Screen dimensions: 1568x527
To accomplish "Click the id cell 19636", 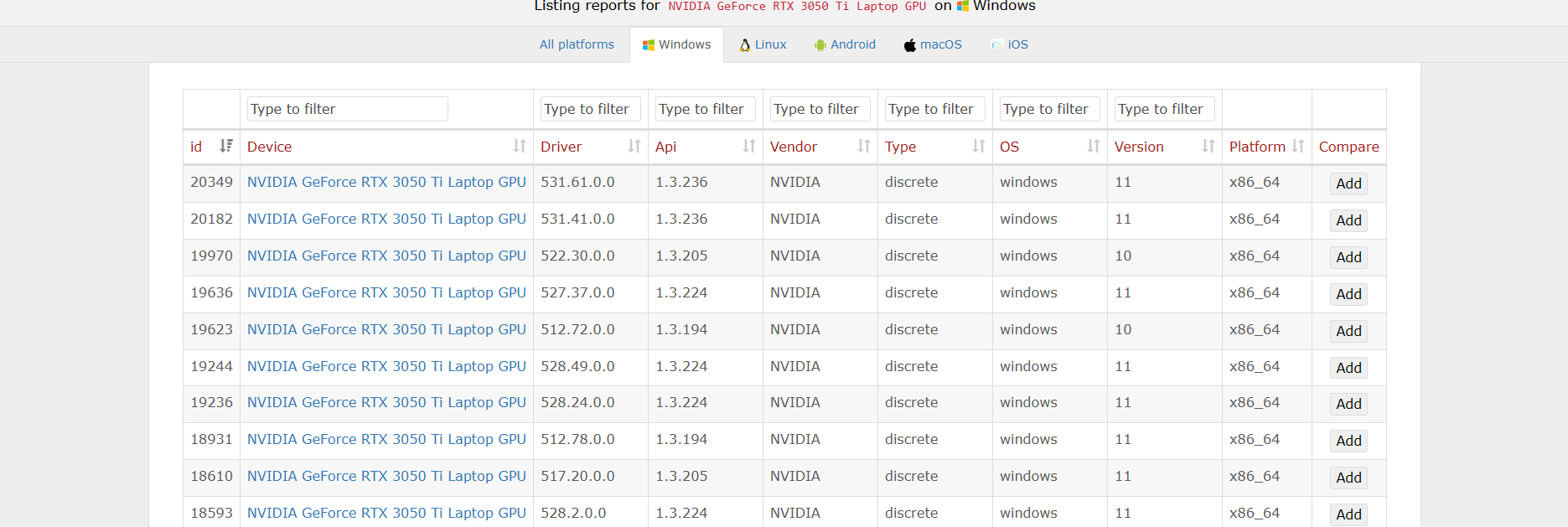I will [211, 292].
